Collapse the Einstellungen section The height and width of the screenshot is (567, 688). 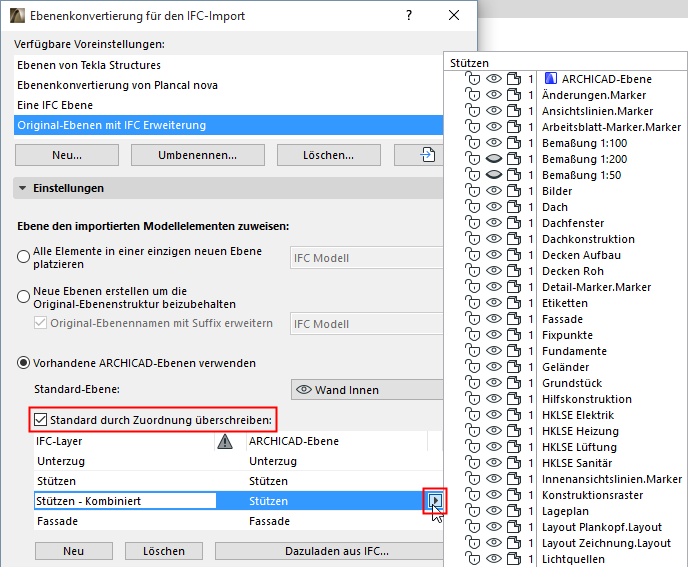22,188
